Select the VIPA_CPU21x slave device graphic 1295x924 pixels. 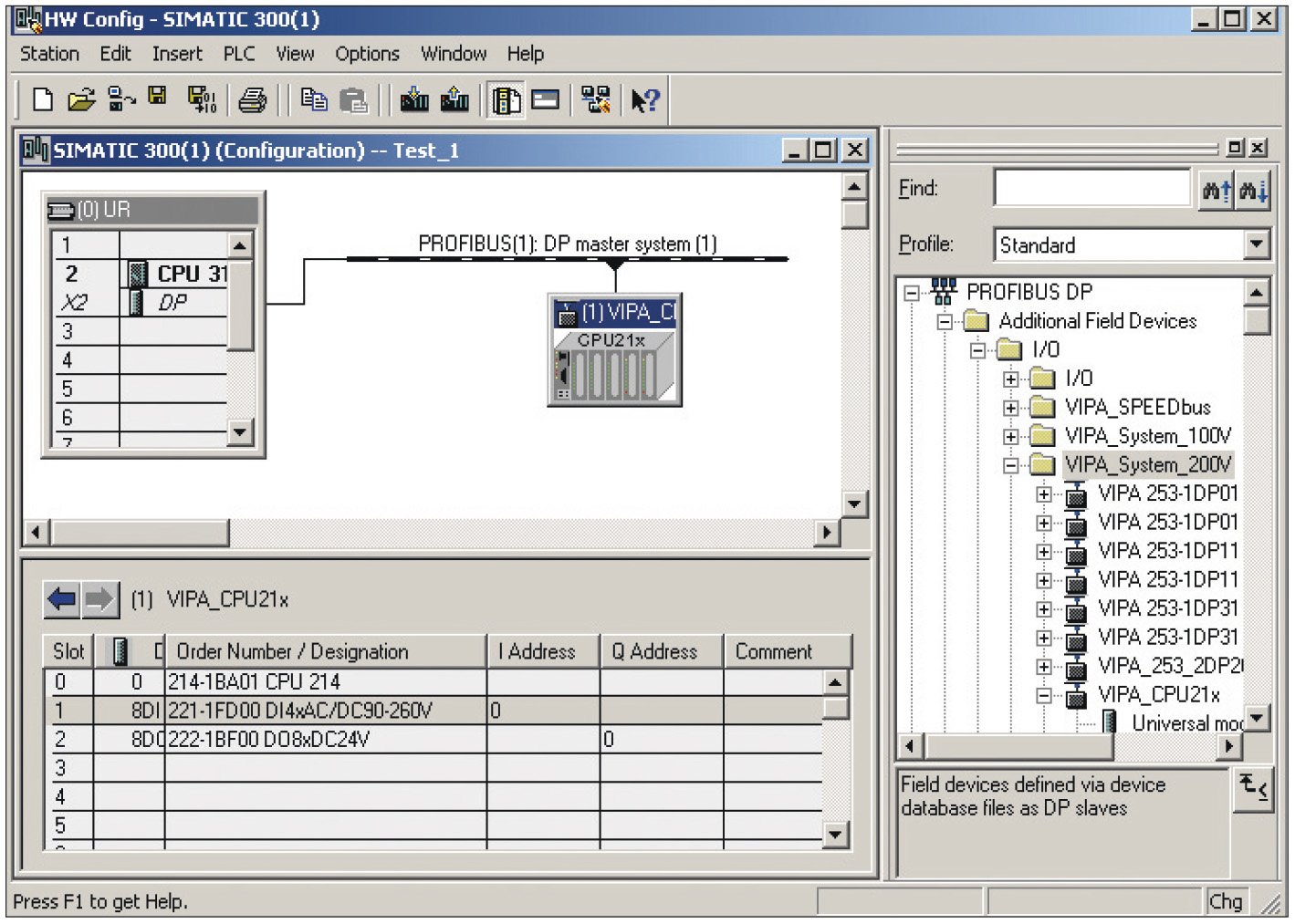615,350
